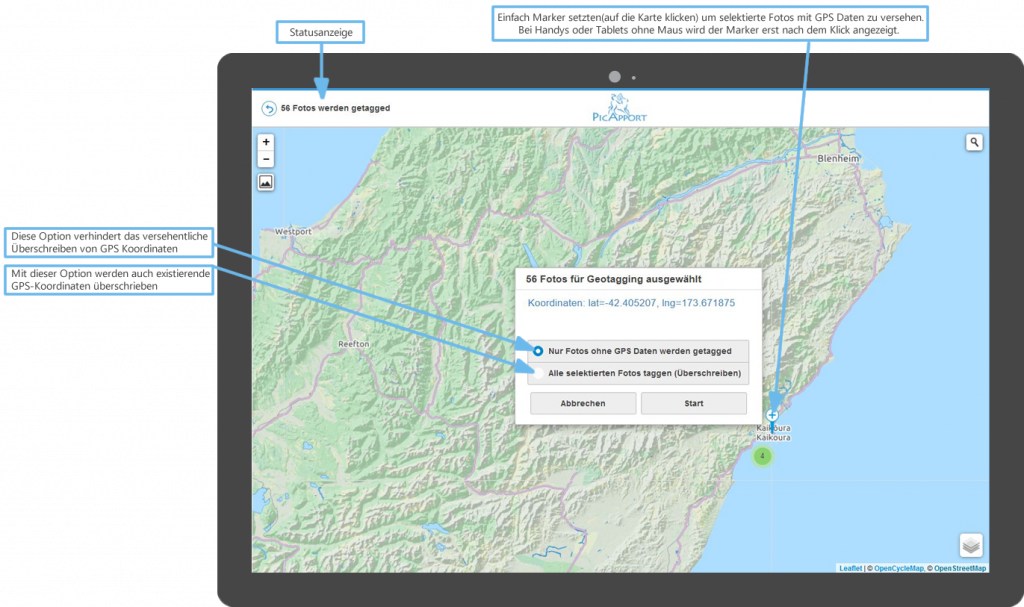Expand the map layers selector
The width and height of the screenshot is (1024, 607).
[x=971, y=545]
